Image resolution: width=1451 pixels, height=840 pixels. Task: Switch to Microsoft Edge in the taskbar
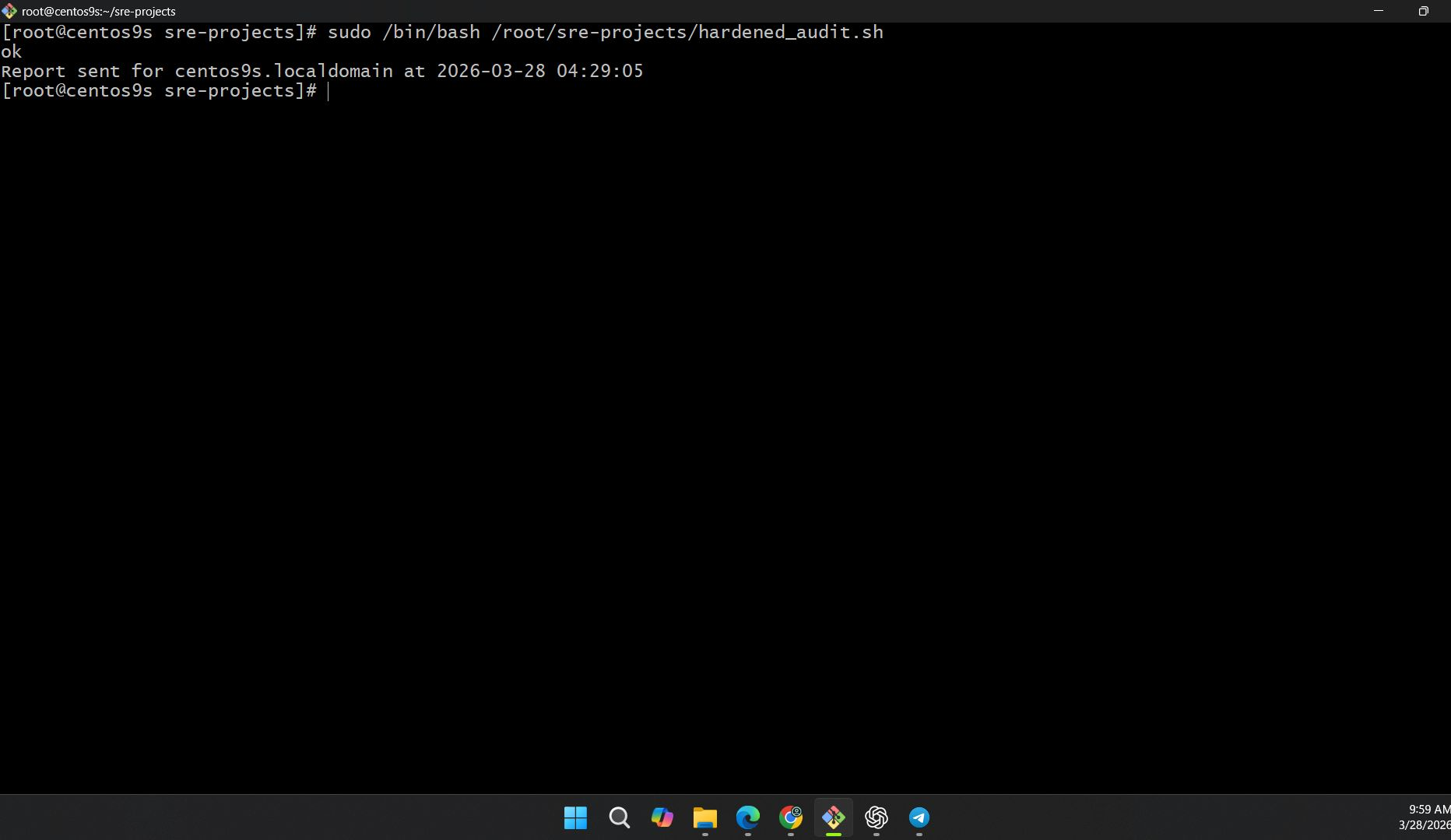[x=748, y=817]
